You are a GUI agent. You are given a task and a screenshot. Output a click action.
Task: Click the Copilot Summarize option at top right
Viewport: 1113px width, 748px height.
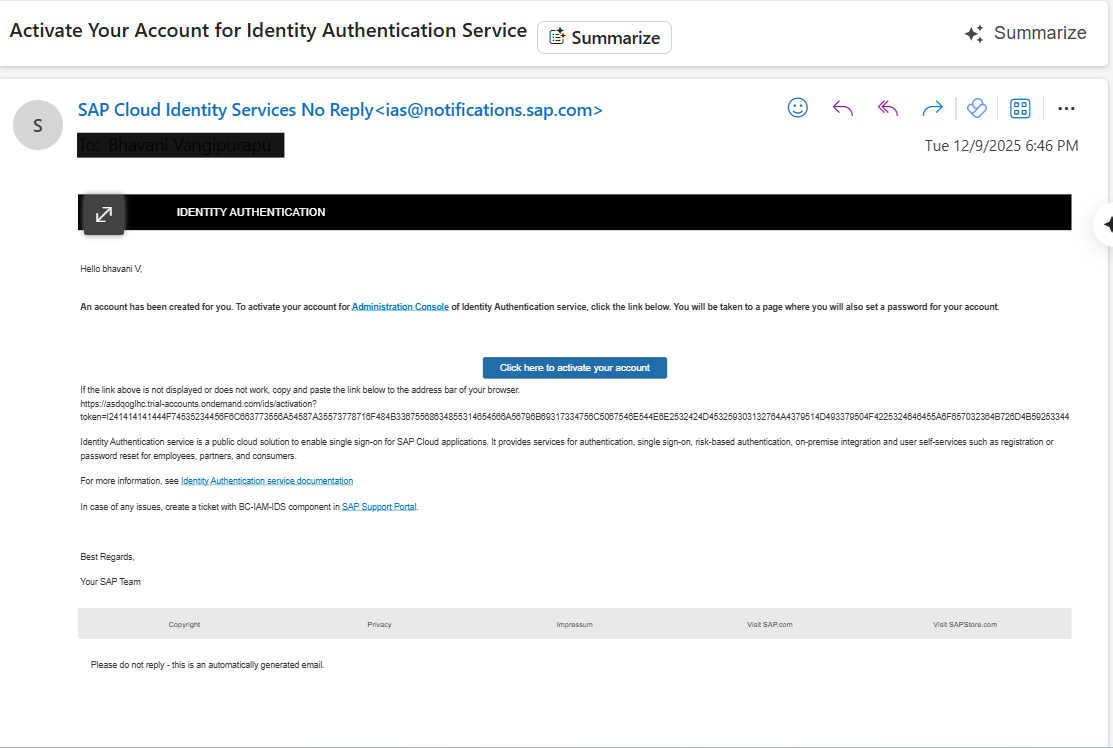(x=1025, y=33)
